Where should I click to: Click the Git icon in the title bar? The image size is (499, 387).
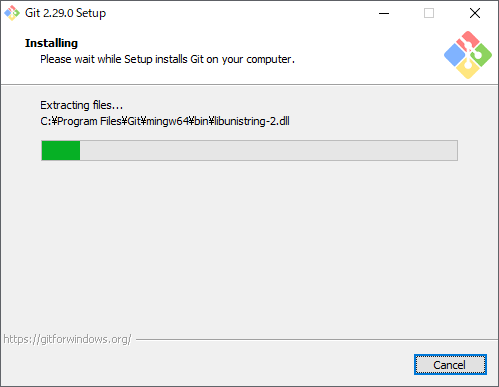click(x=12, y=13)
